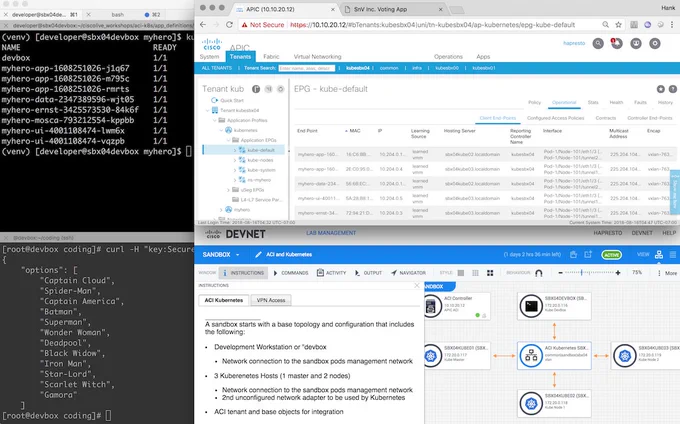This screenshot has height=424, width=680.
Task: Toggle the magnet behaviour icon
Action: (x=539, y=273)
